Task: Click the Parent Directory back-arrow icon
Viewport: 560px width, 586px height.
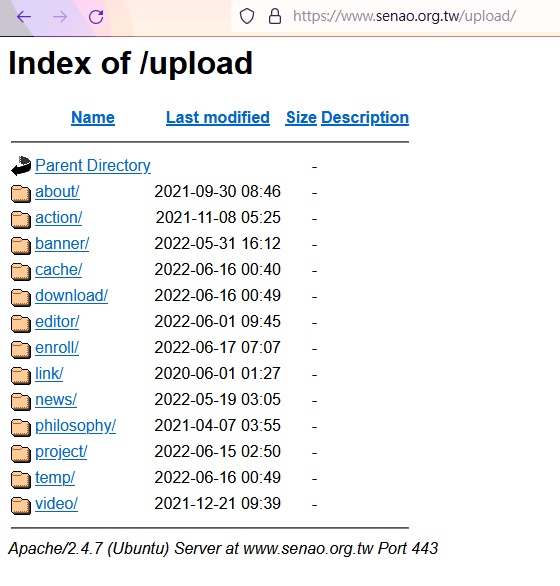Action: [21, 166]
